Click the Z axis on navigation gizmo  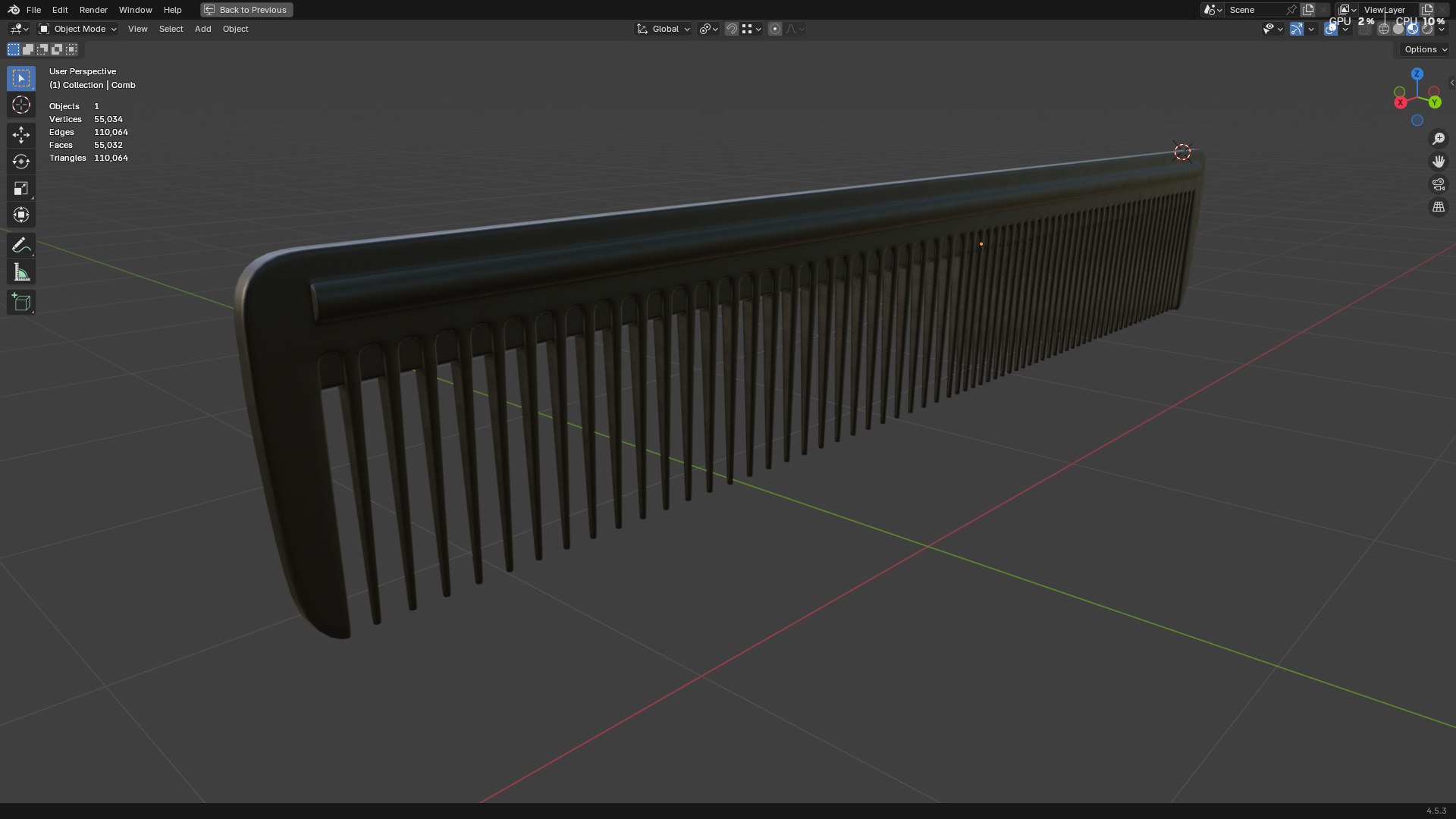tap(1417, 74)
